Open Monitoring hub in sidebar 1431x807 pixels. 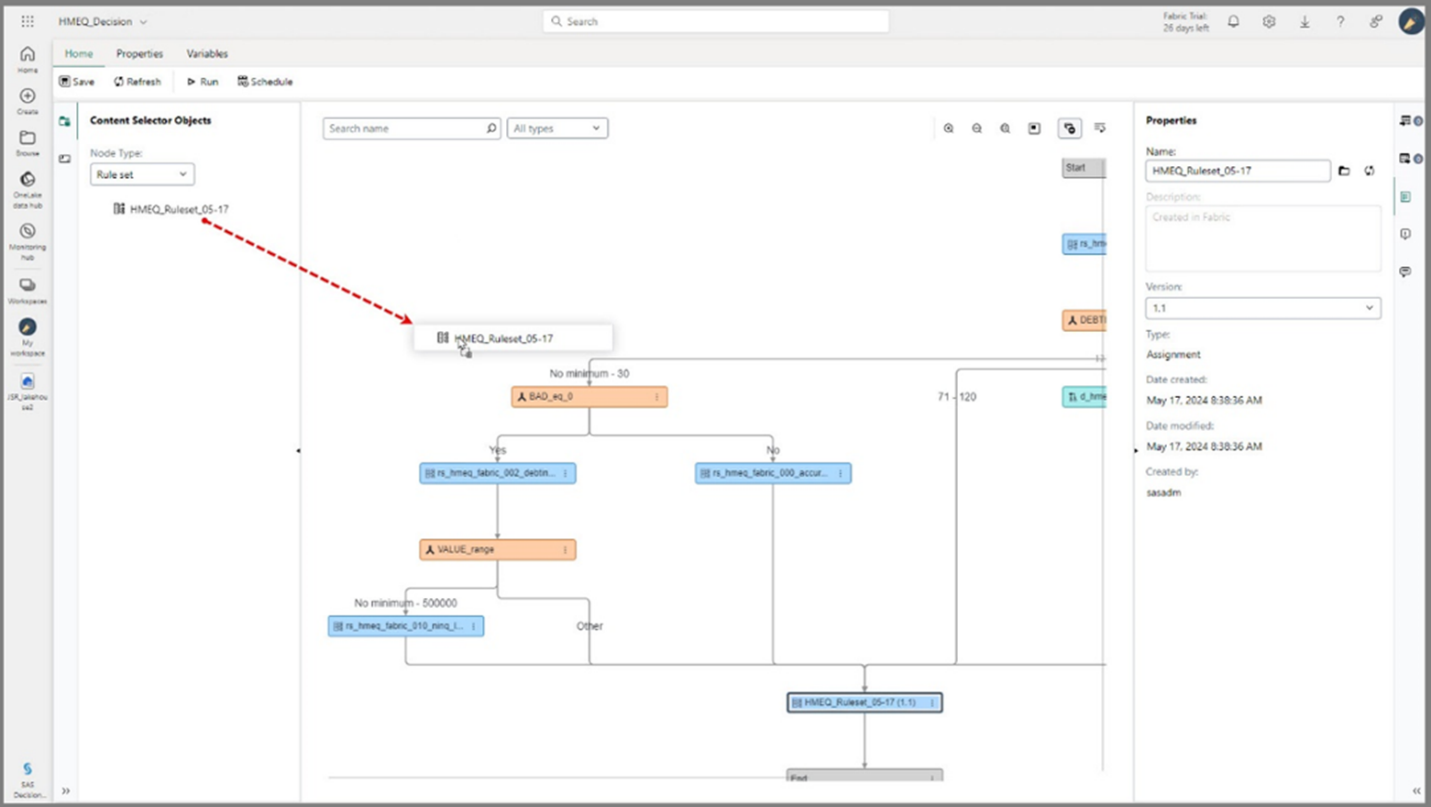(27, 241)
